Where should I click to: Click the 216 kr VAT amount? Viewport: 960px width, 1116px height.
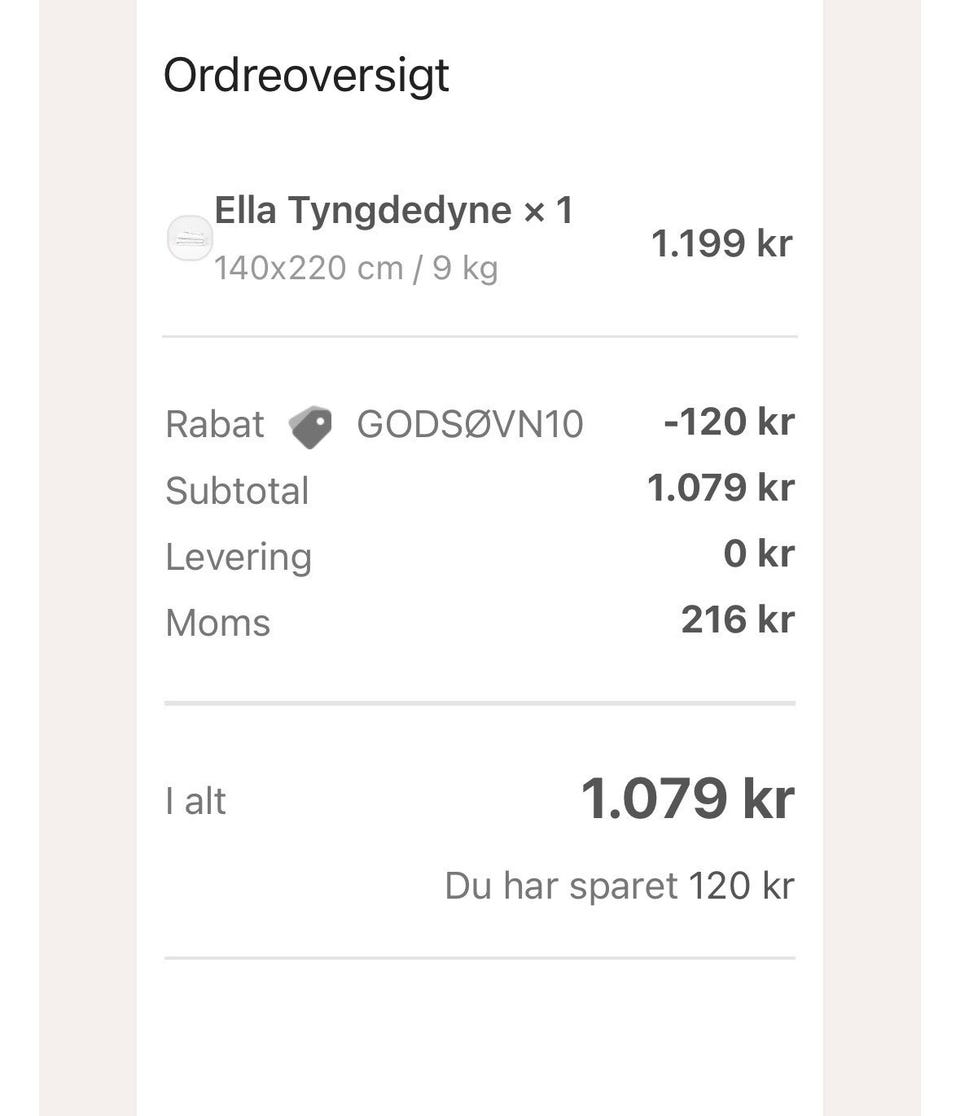click(737, 620)
